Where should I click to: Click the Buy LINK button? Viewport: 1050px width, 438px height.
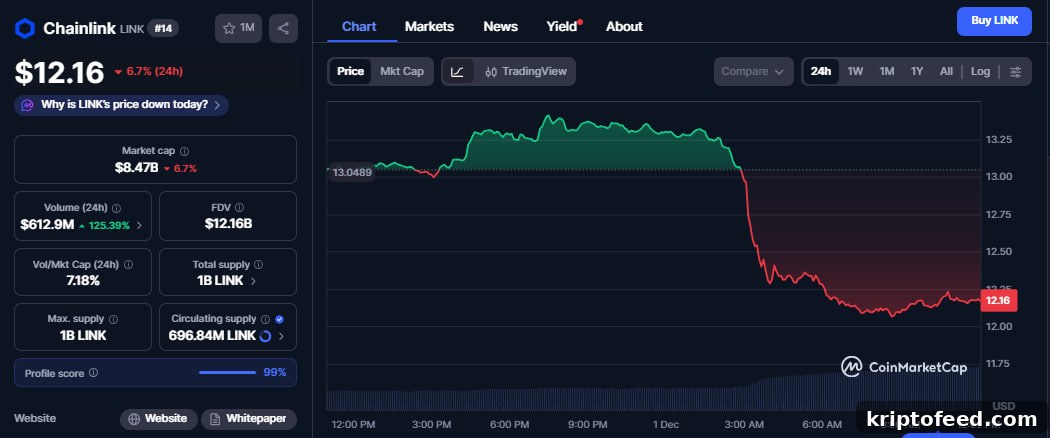[994, 21]
